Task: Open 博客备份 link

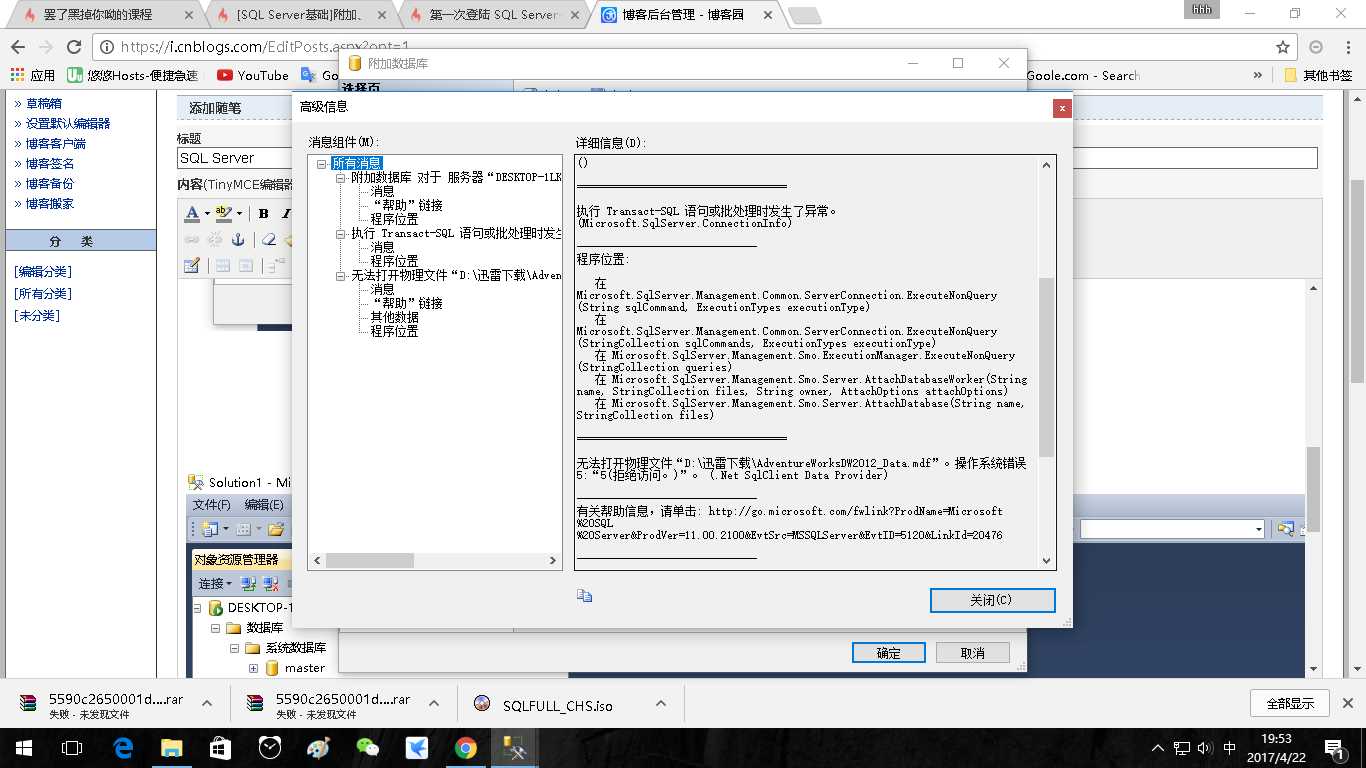Action: tap(50, 183)
